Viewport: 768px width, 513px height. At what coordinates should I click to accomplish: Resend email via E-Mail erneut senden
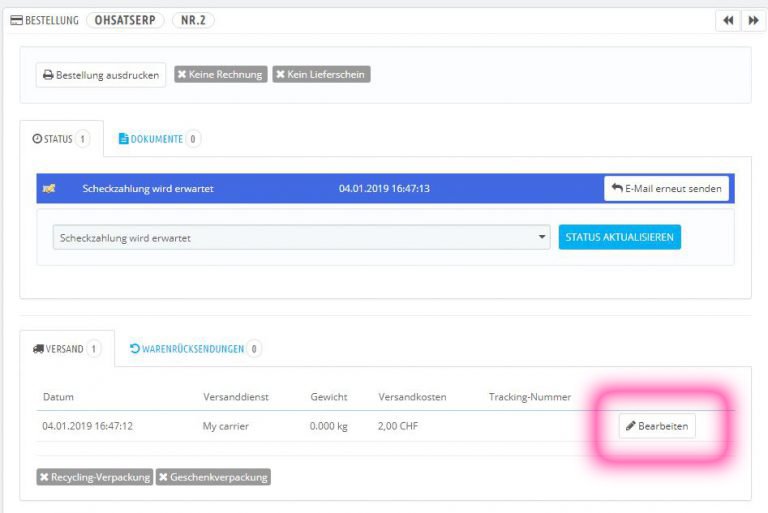pyautogui.click(x=666, y=189)
